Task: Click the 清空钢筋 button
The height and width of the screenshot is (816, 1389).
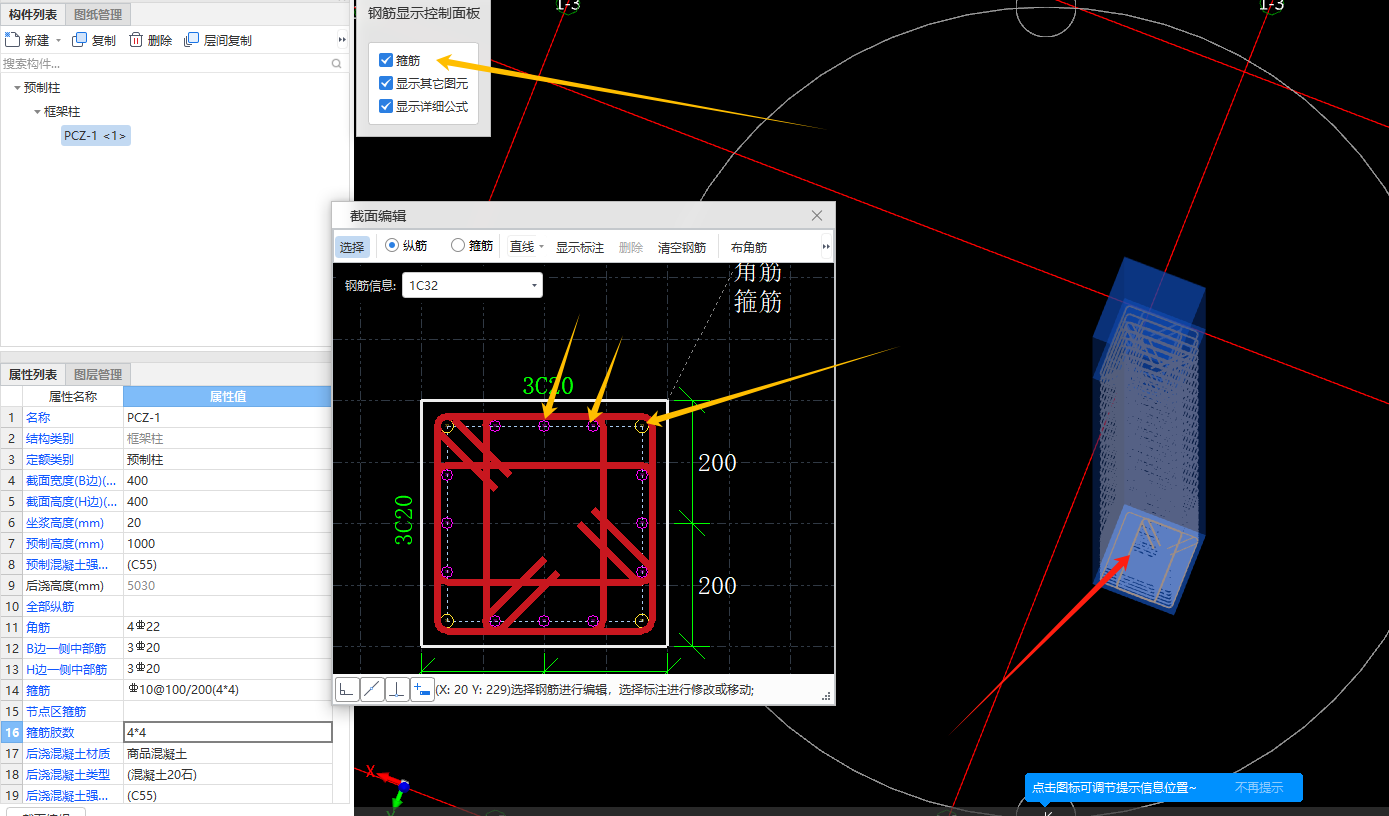Action: point(682,247)
